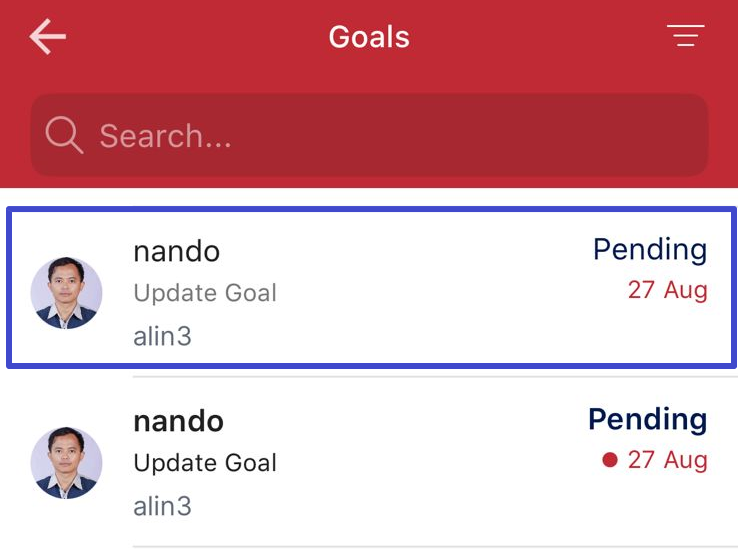738x549 pixels.
Task: Click the red unread dot indicator
Action: pyautogui.click(x=609, y=460)
